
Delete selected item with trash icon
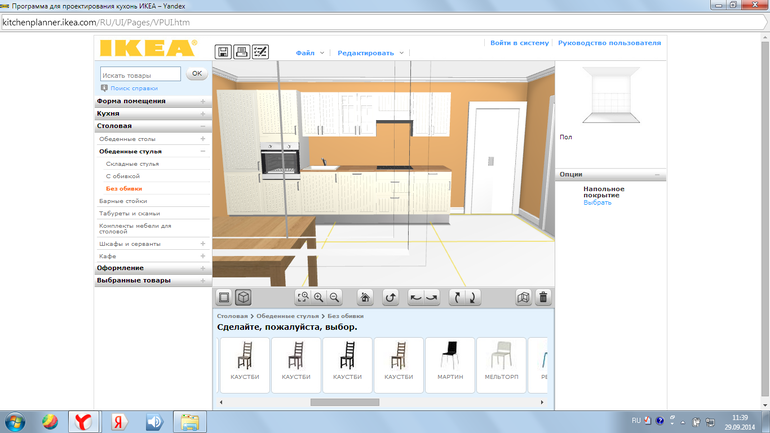pos(543,297)
